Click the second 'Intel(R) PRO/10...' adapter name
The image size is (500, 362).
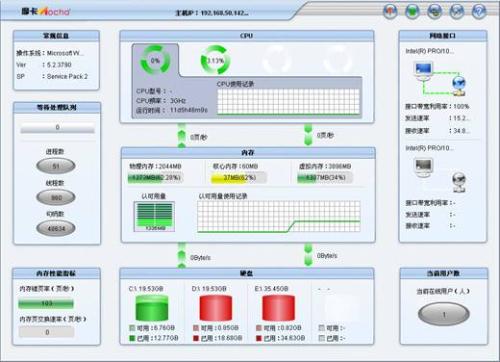429,148
